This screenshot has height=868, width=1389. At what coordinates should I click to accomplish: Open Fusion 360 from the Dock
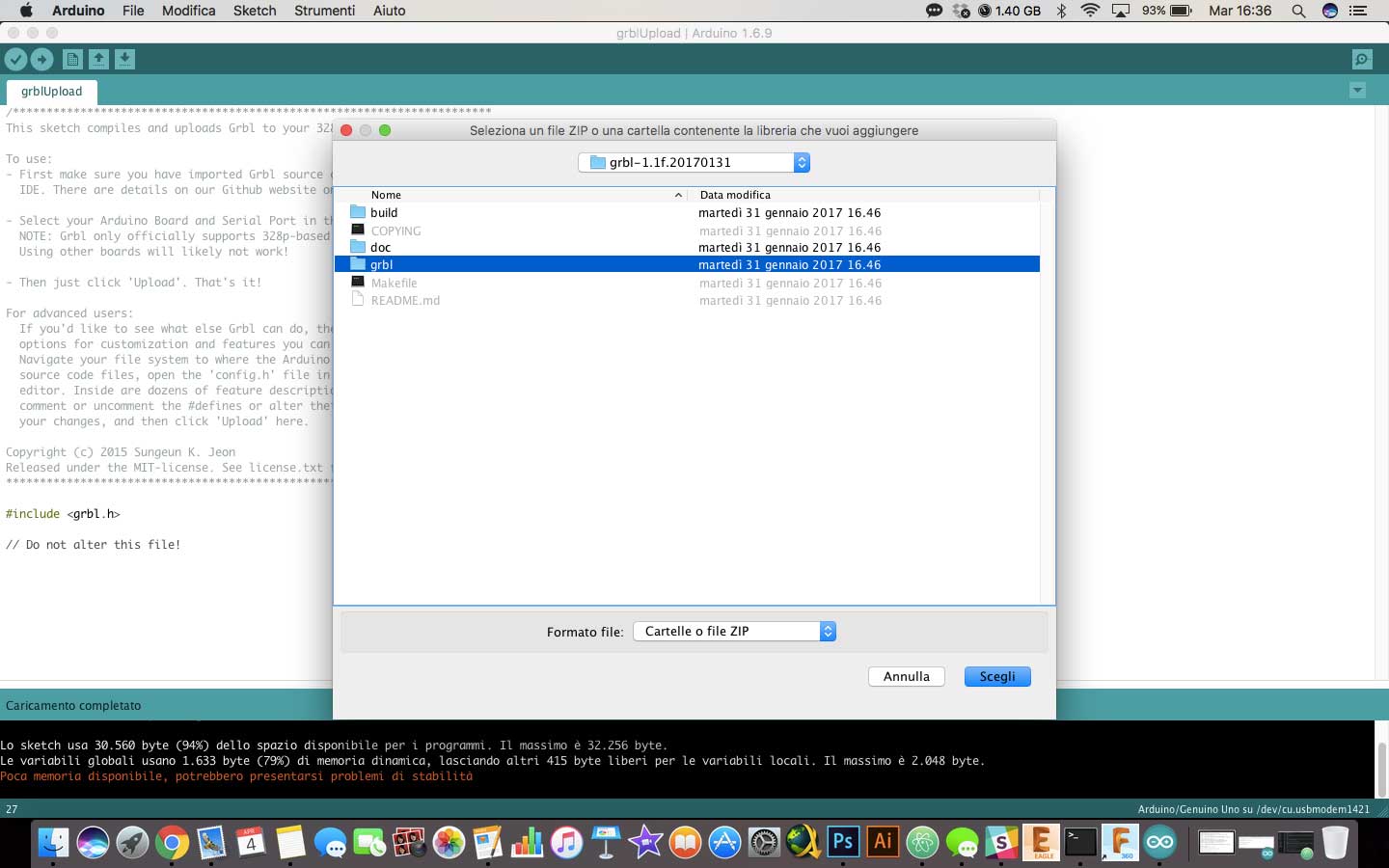point(1120,843)
